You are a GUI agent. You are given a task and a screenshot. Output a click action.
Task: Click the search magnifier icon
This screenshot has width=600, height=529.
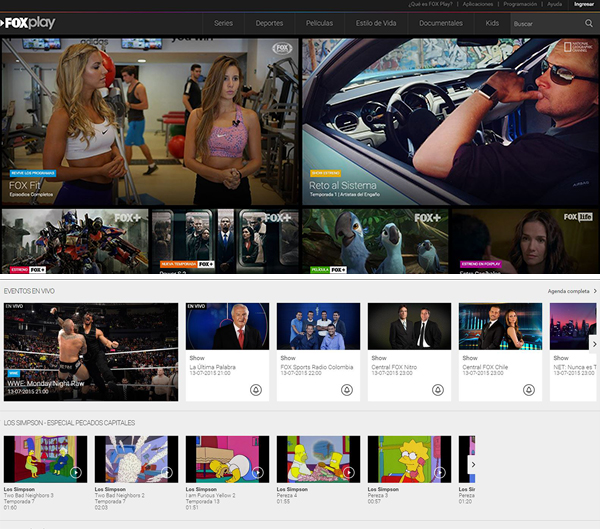[589, 23]
